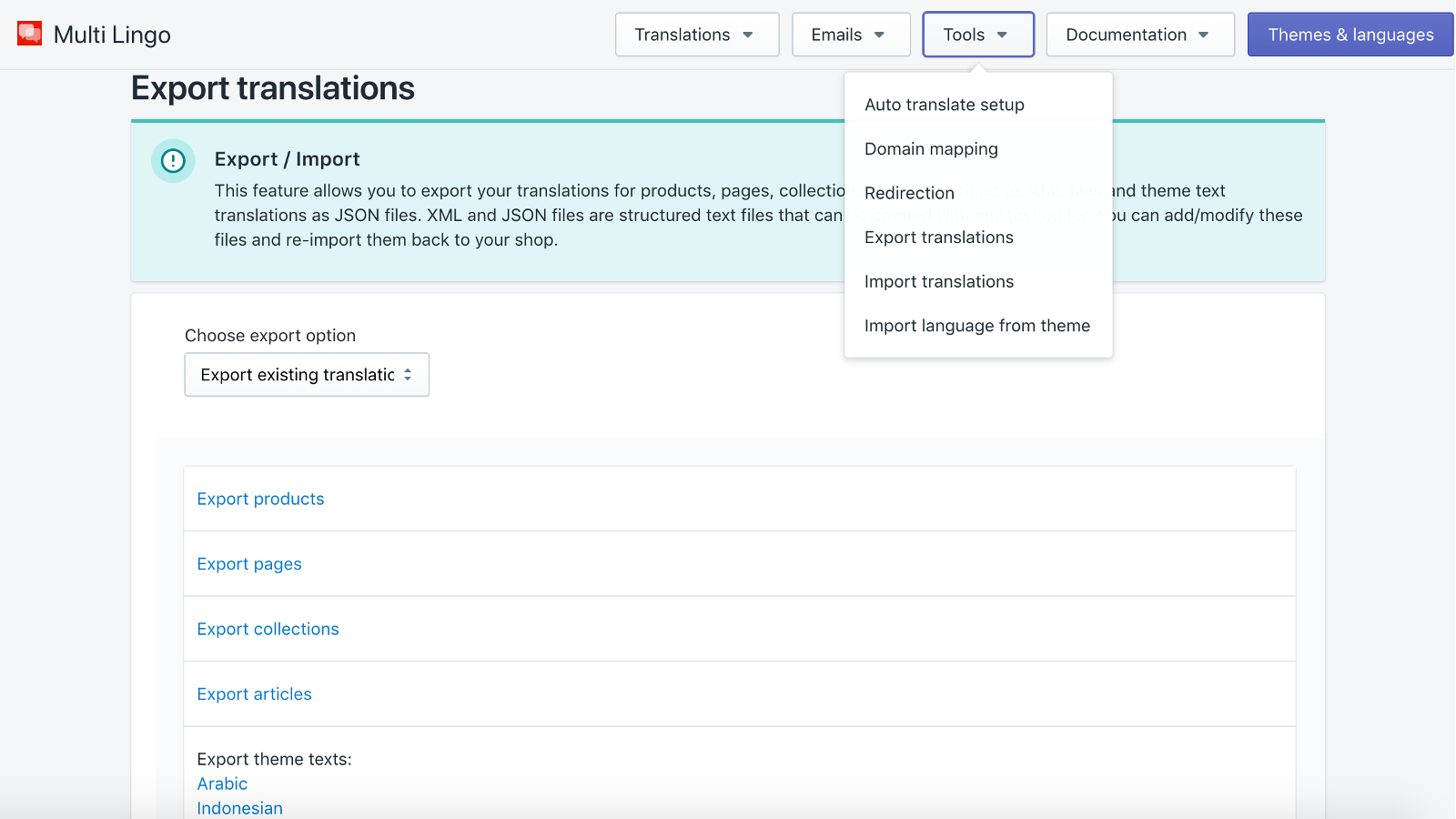
Task: Open Export translations from the Tools menu
Action: [x=938, y=238]
